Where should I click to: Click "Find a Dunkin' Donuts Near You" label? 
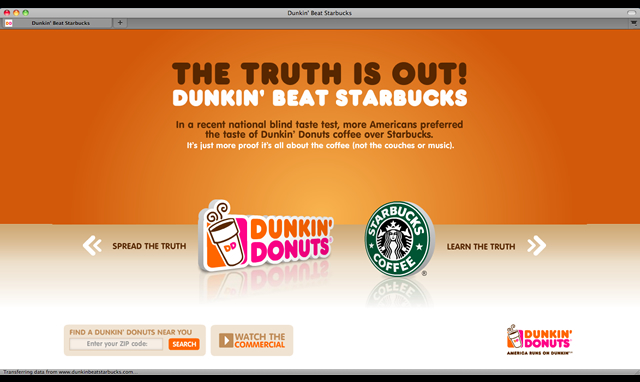tap(131, 332)
